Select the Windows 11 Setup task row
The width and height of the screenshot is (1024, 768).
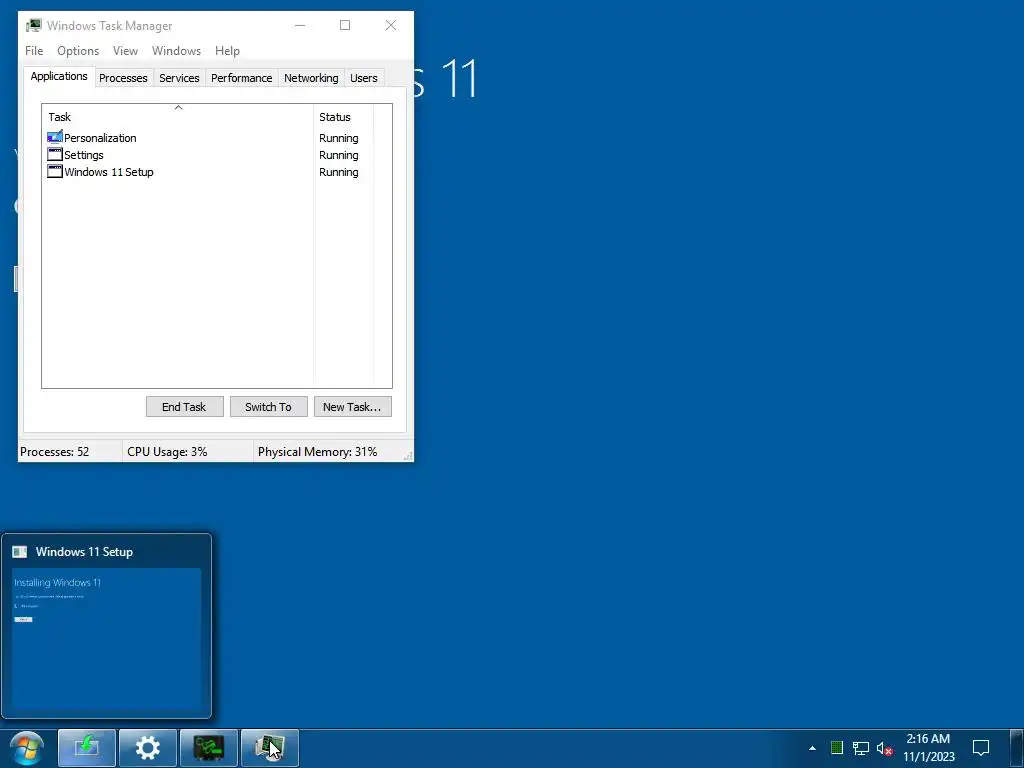pyautogui.click(x=209, y=172)
